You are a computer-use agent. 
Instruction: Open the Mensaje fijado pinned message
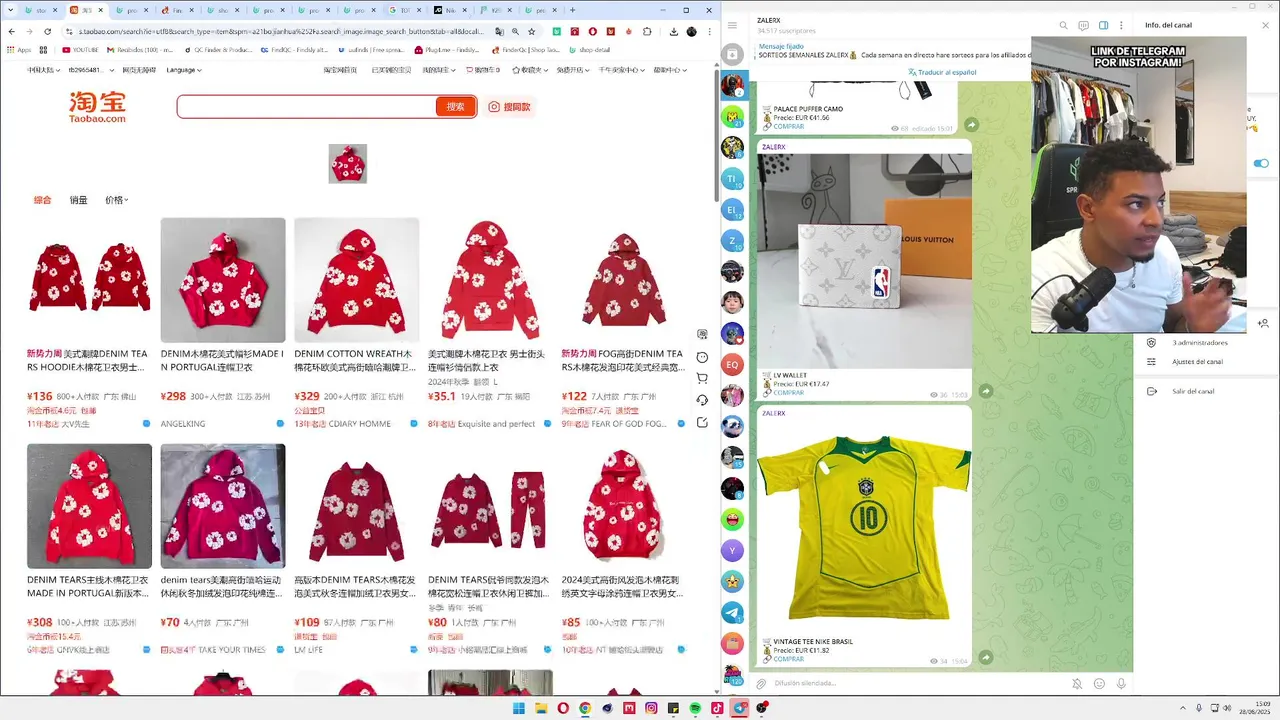(890, 51)
